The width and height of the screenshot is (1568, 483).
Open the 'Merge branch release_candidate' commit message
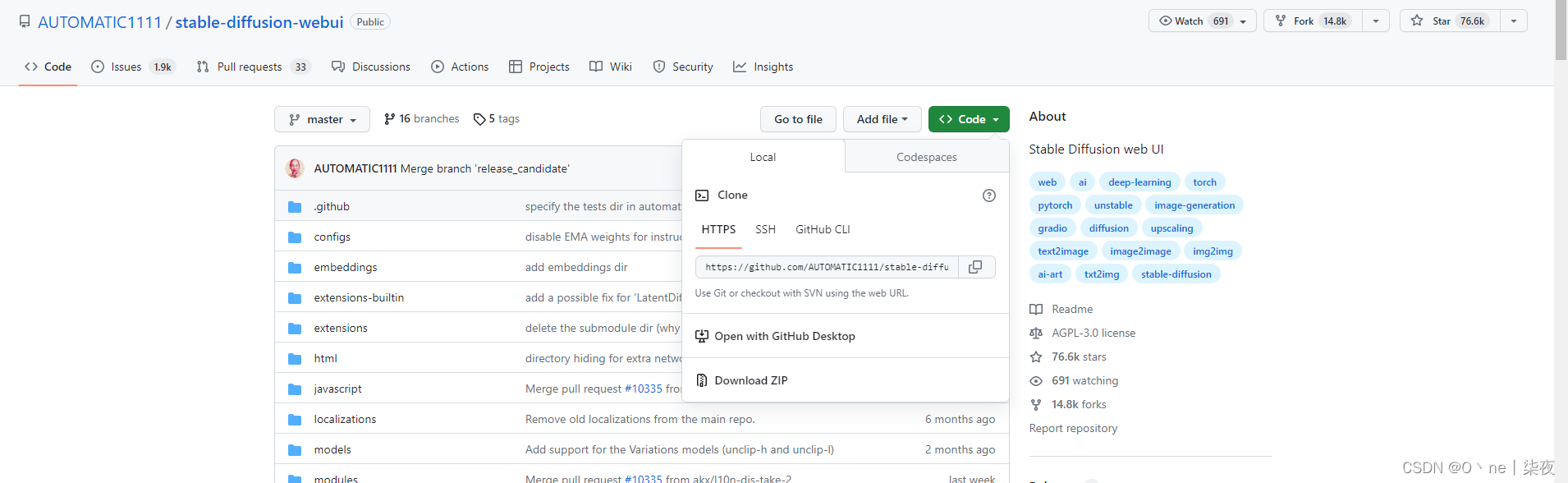(x=484, y=168)
